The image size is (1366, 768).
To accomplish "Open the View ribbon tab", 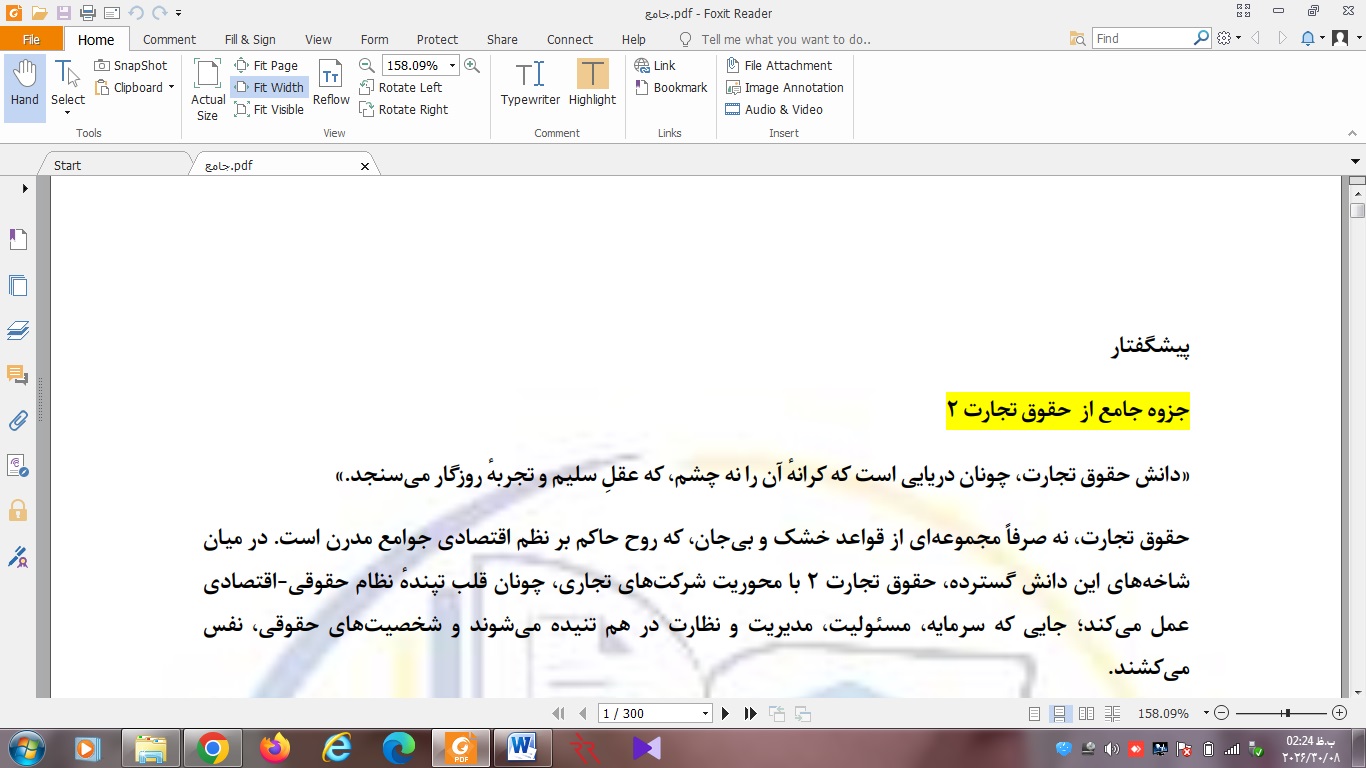I will pos(318,39).
